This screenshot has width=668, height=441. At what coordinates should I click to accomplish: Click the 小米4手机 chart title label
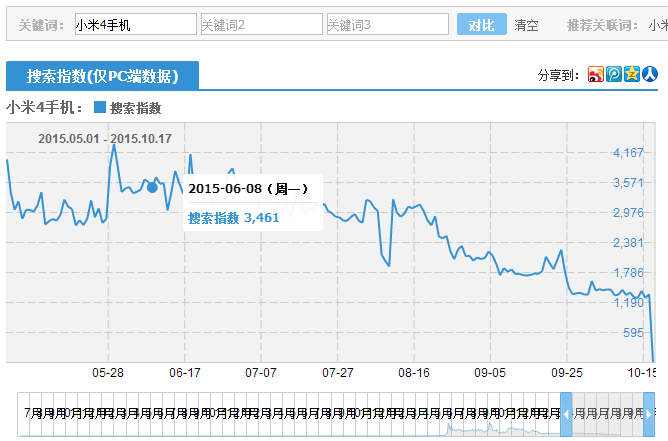(x=44, y=107)
